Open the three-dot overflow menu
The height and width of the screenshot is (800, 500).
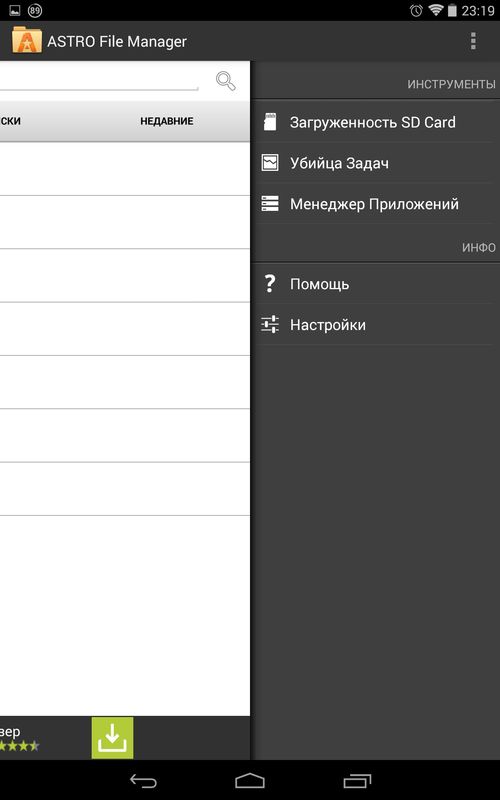click(x=473, y=41)
